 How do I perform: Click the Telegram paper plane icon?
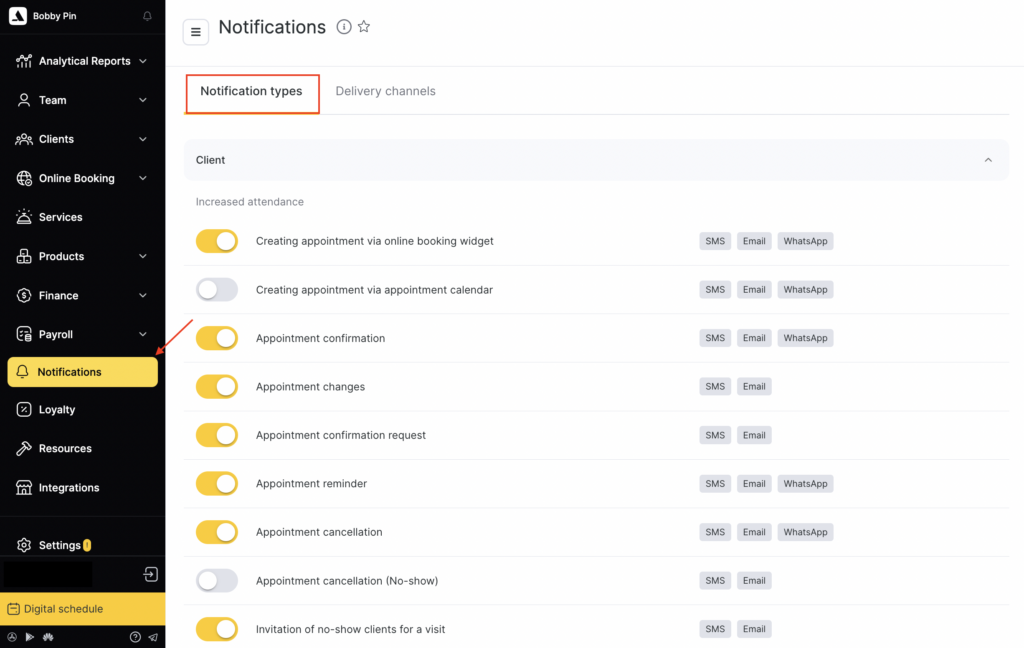click(153, 637)
